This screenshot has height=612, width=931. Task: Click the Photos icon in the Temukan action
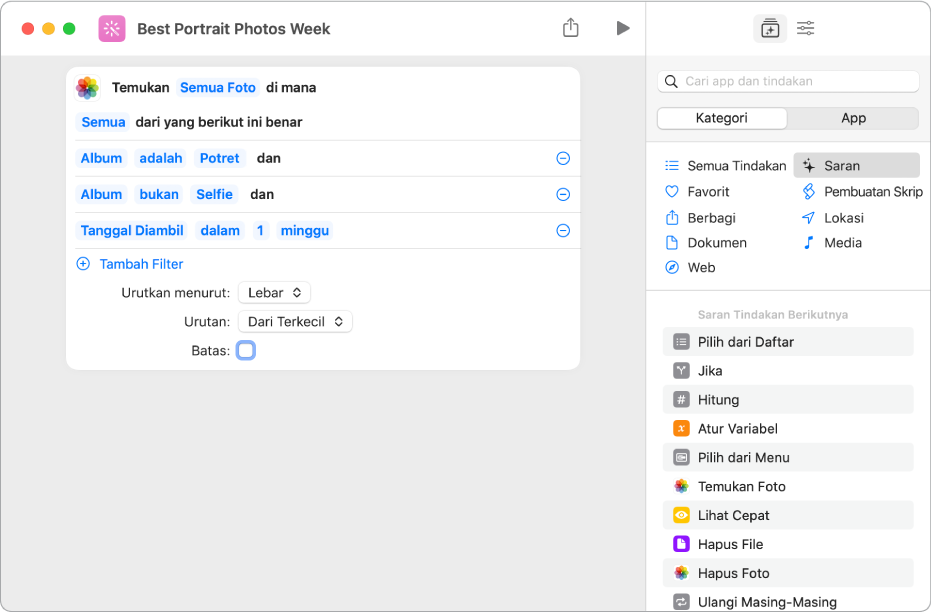coord(88,88)
